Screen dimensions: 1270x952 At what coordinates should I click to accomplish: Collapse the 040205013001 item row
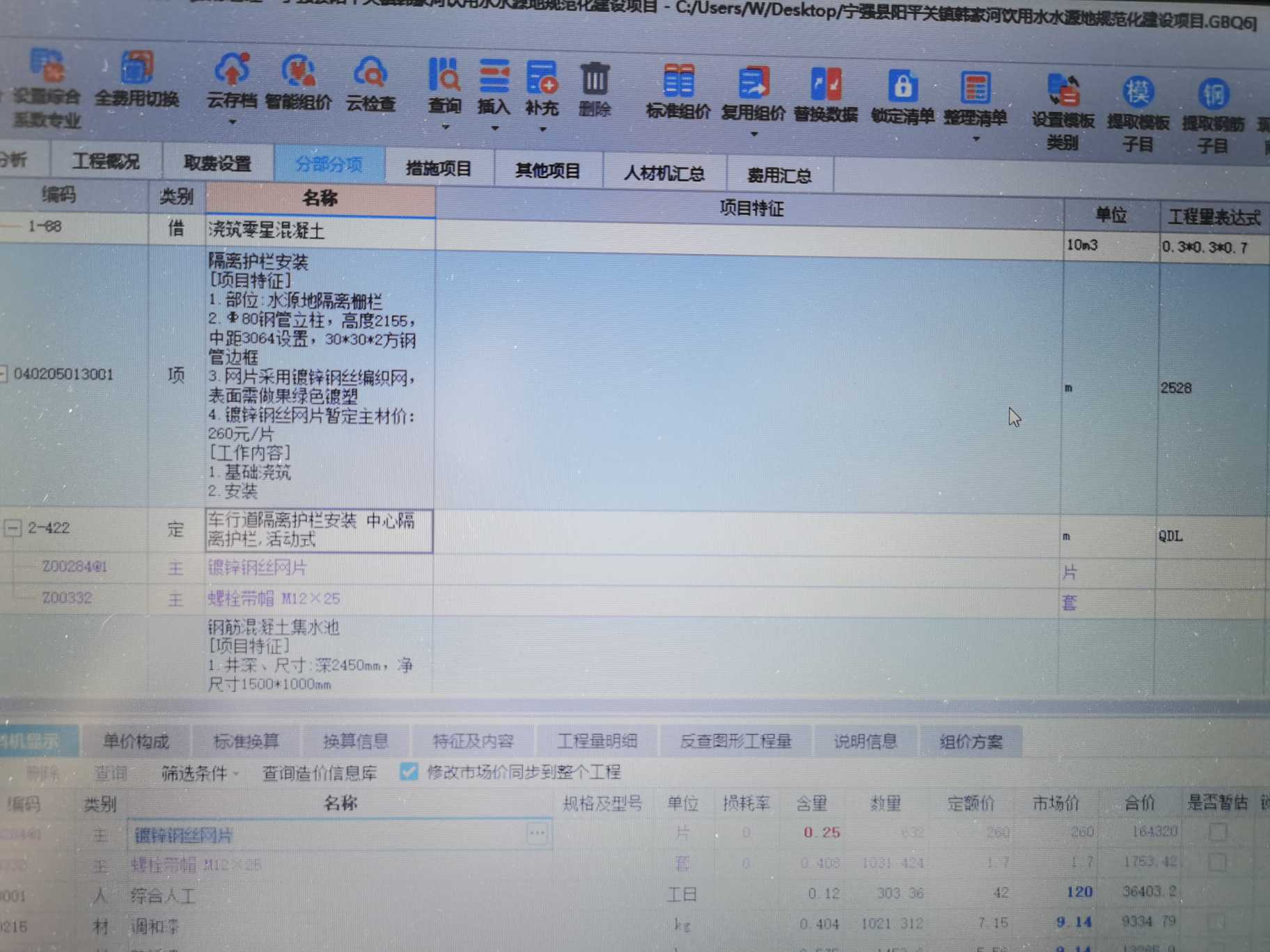3,374
